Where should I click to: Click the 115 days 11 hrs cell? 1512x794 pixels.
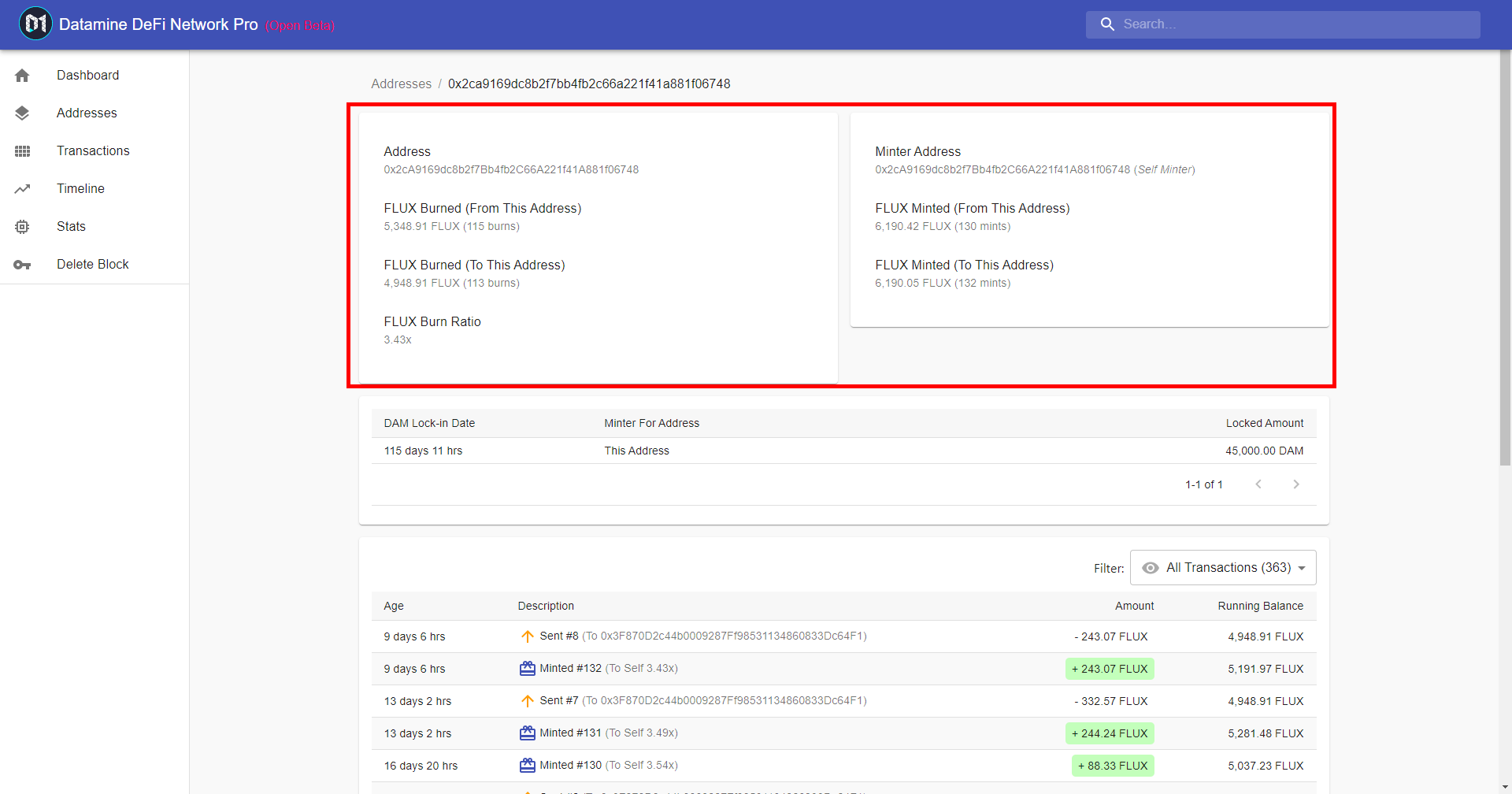(423, 451)
